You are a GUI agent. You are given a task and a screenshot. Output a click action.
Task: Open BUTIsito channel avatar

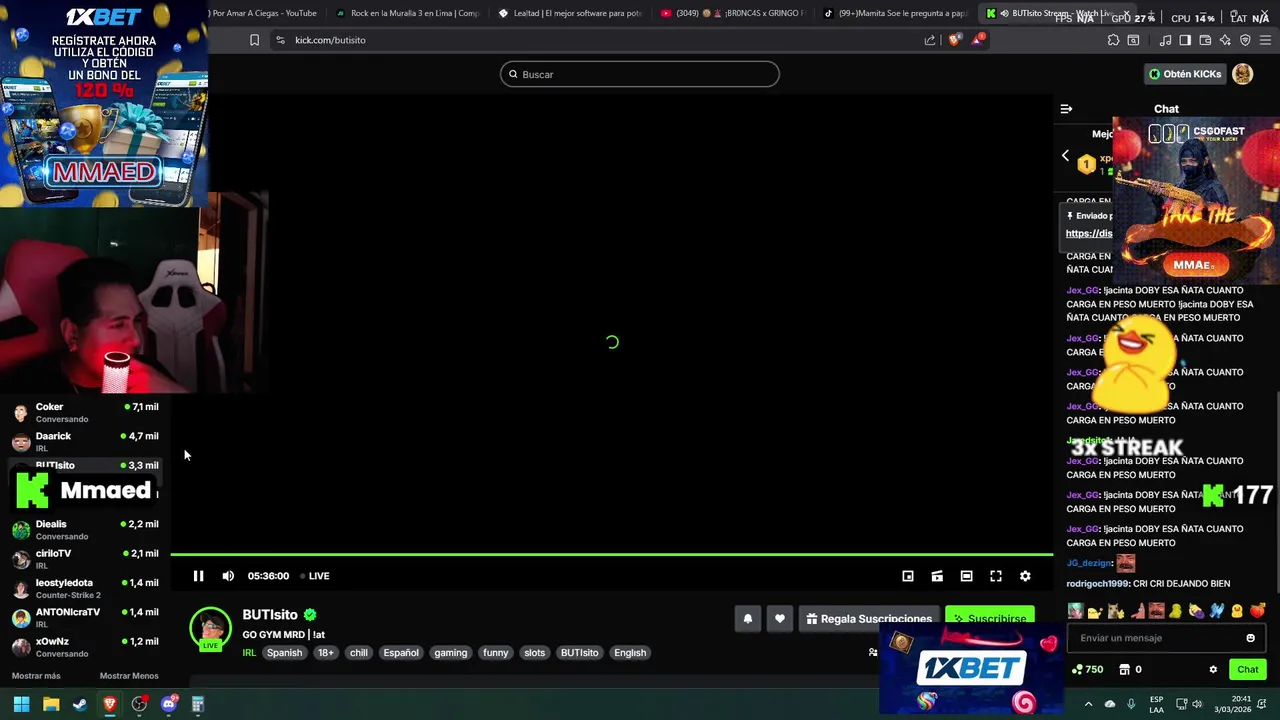point(210,628)
